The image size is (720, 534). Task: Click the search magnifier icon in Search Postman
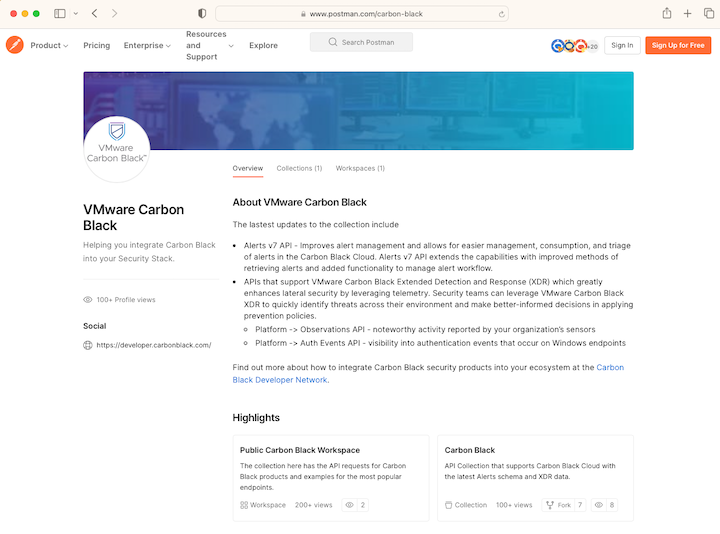pos(333,42)
